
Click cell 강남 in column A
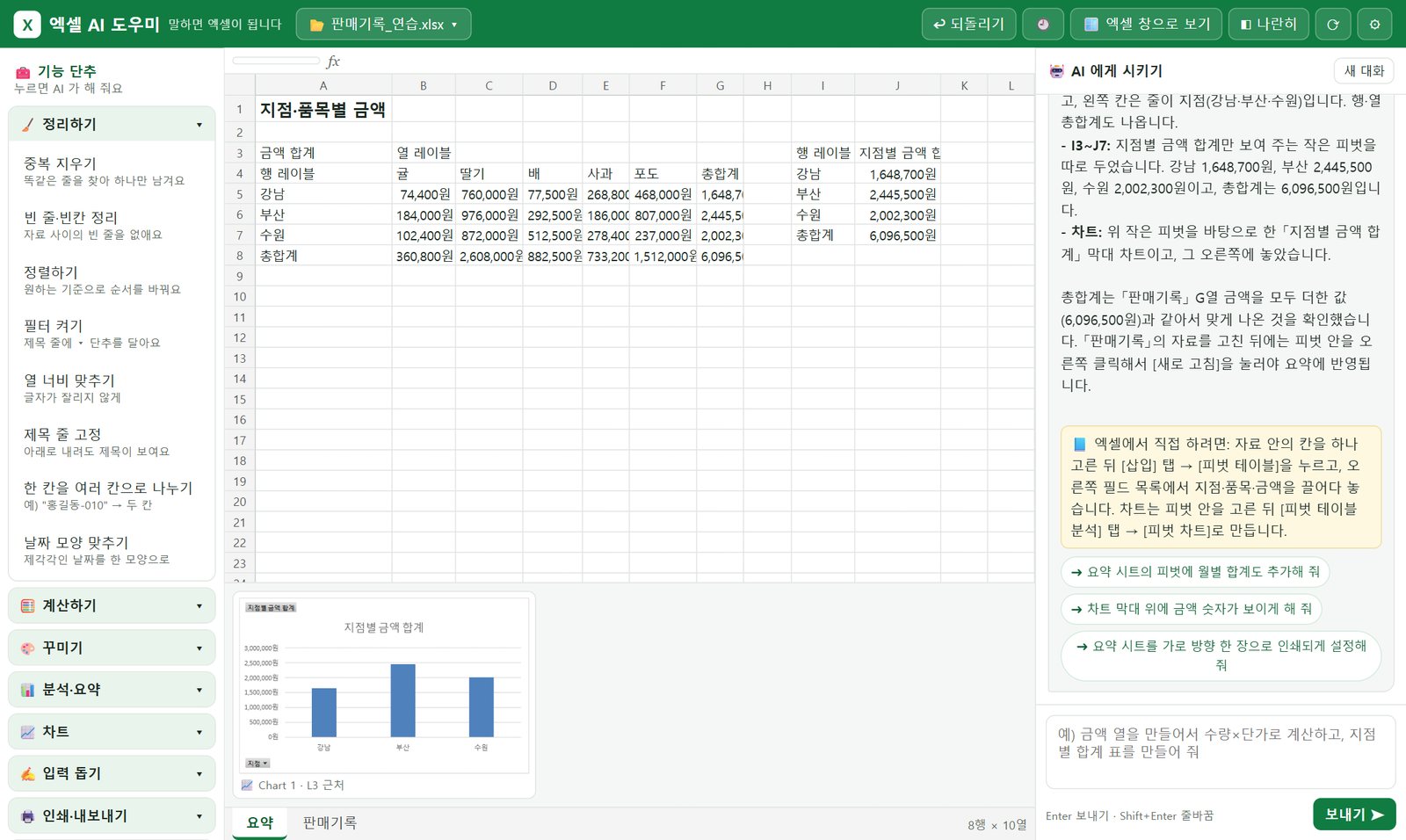coord(323,194)
